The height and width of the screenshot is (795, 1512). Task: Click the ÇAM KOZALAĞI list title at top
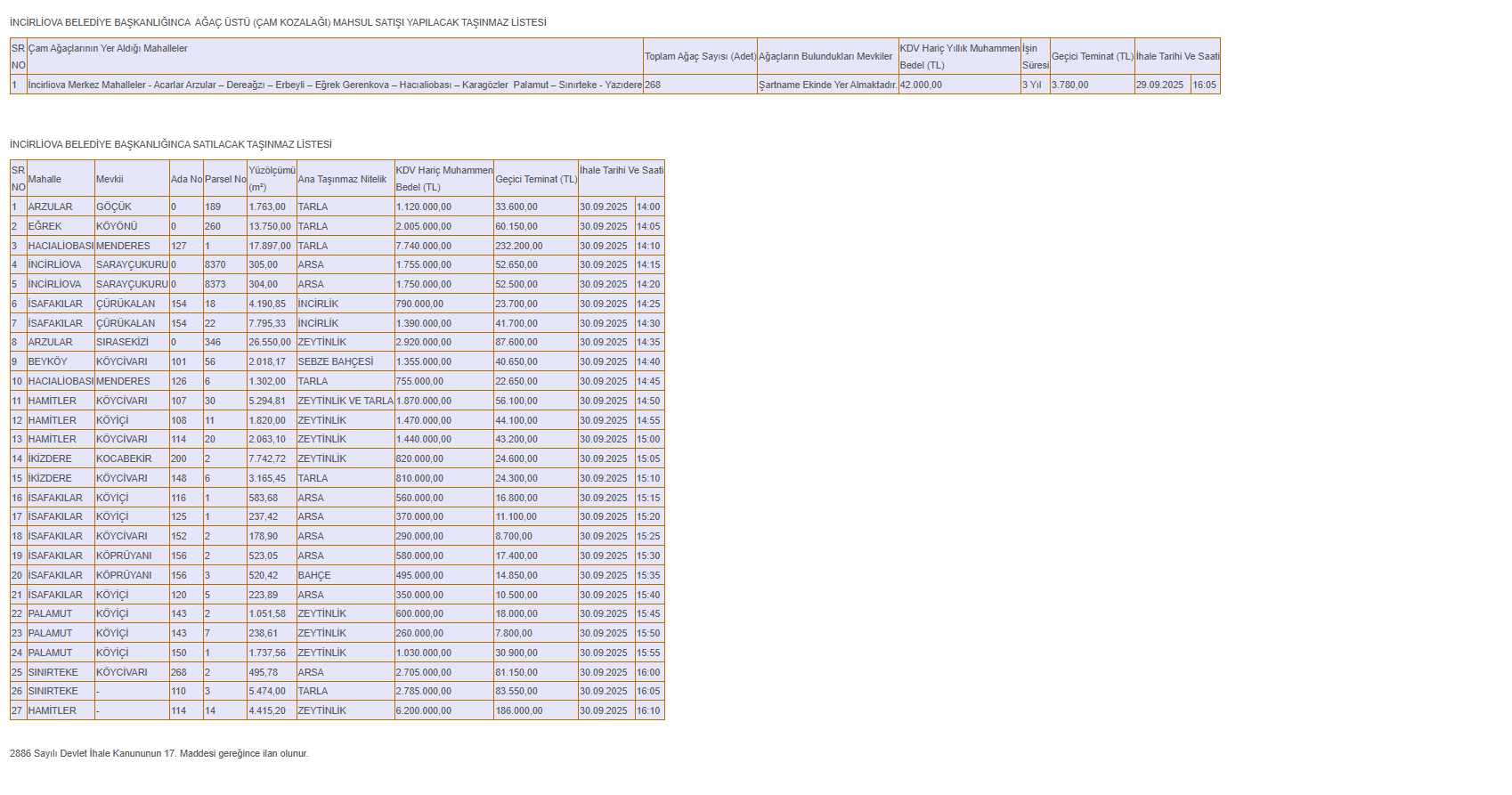(x=278, y=23)
